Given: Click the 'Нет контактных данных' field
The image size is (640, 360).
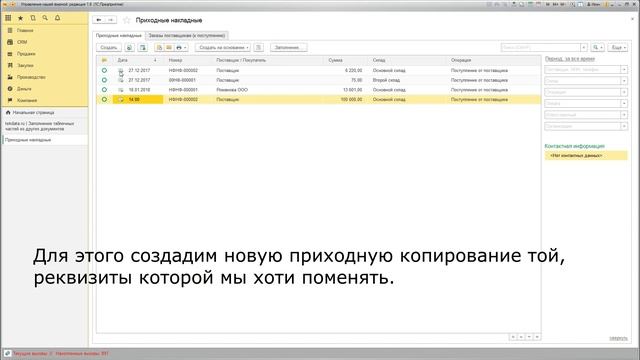Looking at the screenshot, I should pos(586,156).
